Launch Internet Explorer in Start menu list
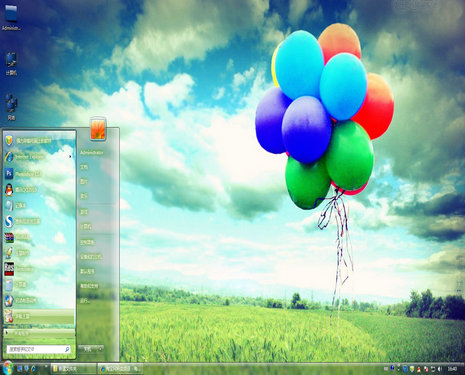Screen dimensions: 465x375 pyautogui.click(x=23, y=157)
